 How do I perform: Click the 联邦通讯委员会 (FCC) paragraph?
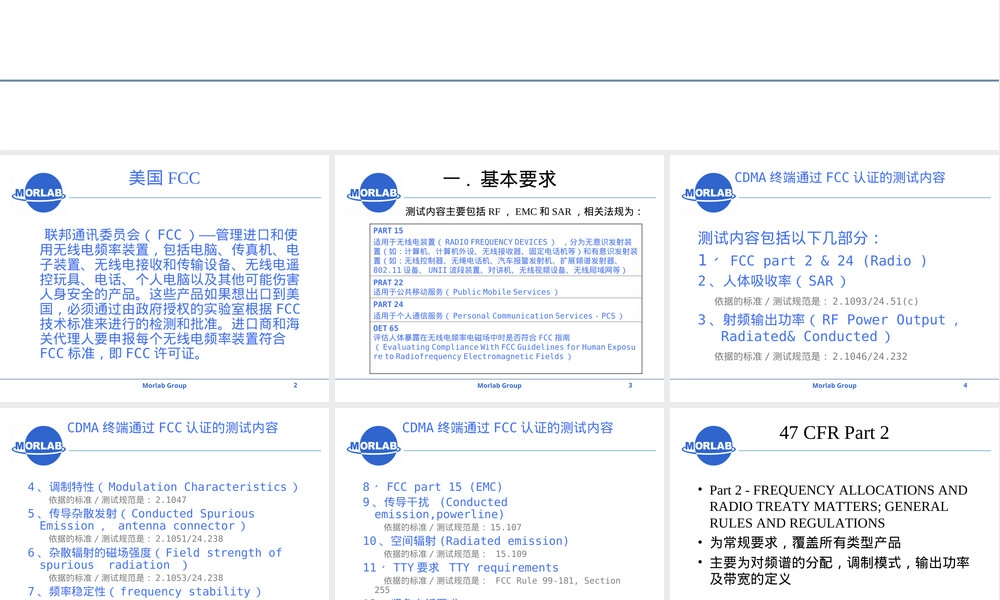coord(170,294)
